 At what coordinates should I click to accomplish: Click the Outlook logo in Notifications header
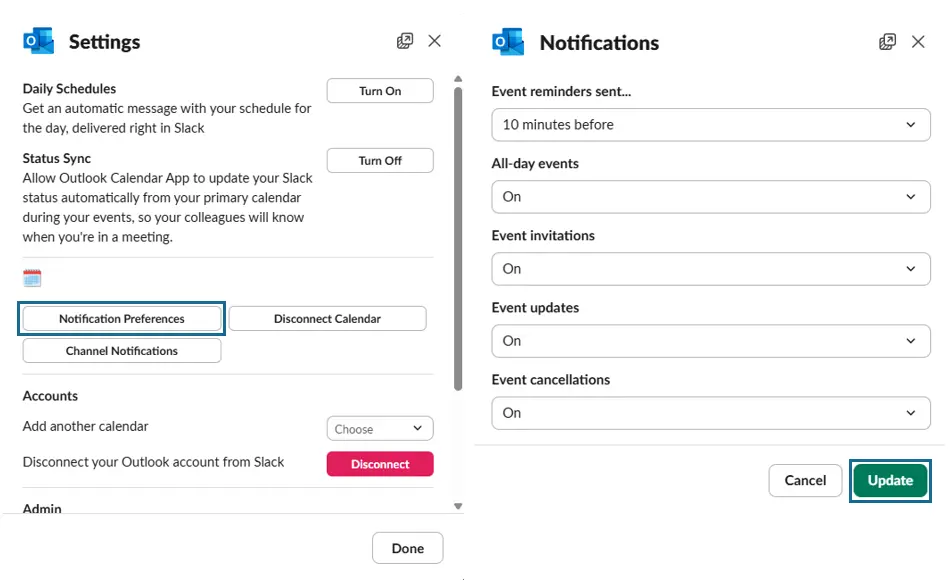coord(508,42)
